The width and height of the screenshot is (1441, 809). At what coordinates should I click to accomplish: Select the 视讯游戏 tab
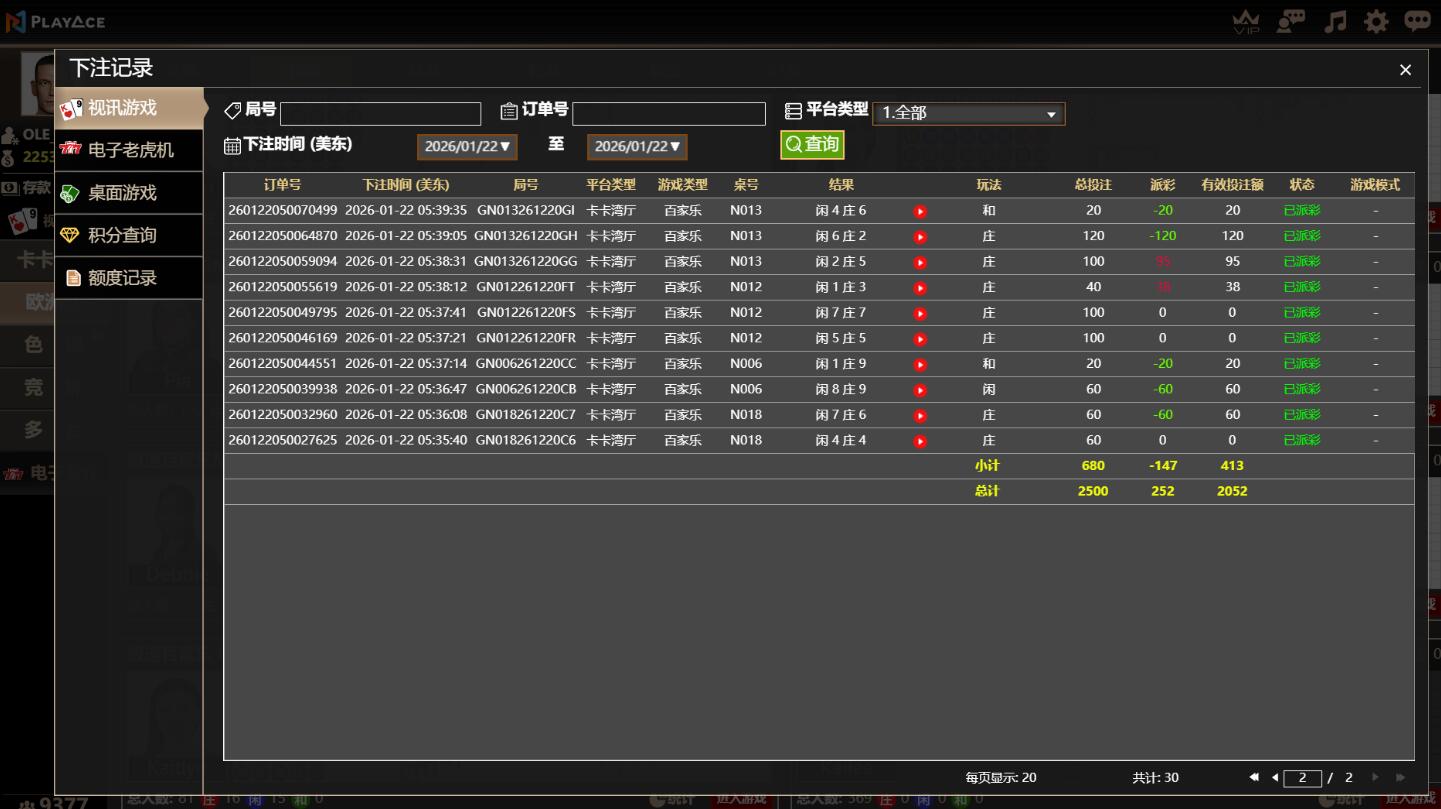[x=128, y=108]
